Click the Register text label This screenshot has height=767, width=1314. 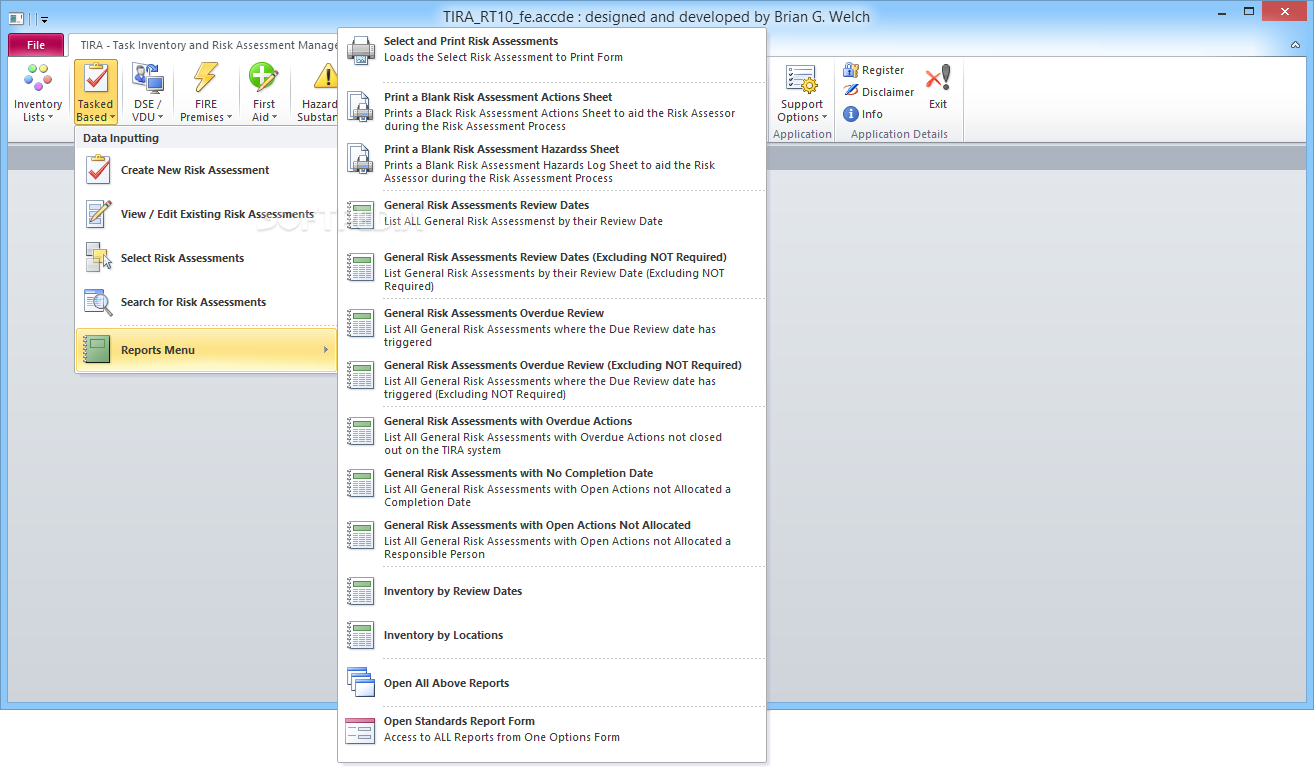883,70
